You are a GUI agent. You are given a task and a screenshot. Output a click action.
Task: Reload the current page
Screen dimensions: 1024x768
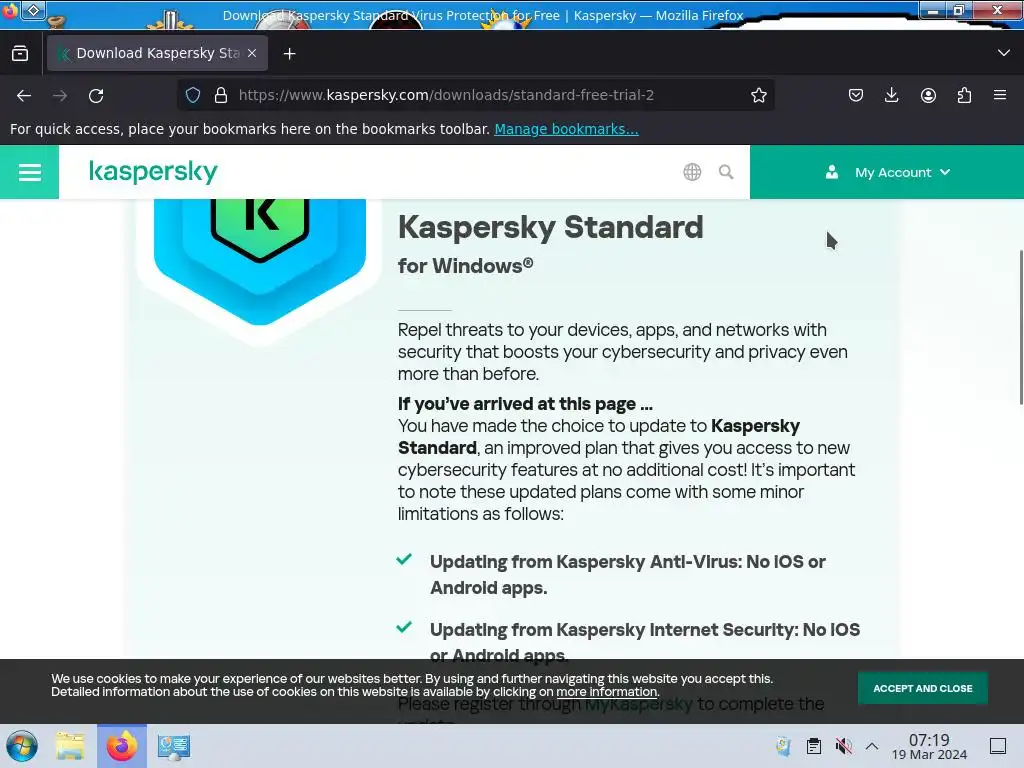coord(96,95)
